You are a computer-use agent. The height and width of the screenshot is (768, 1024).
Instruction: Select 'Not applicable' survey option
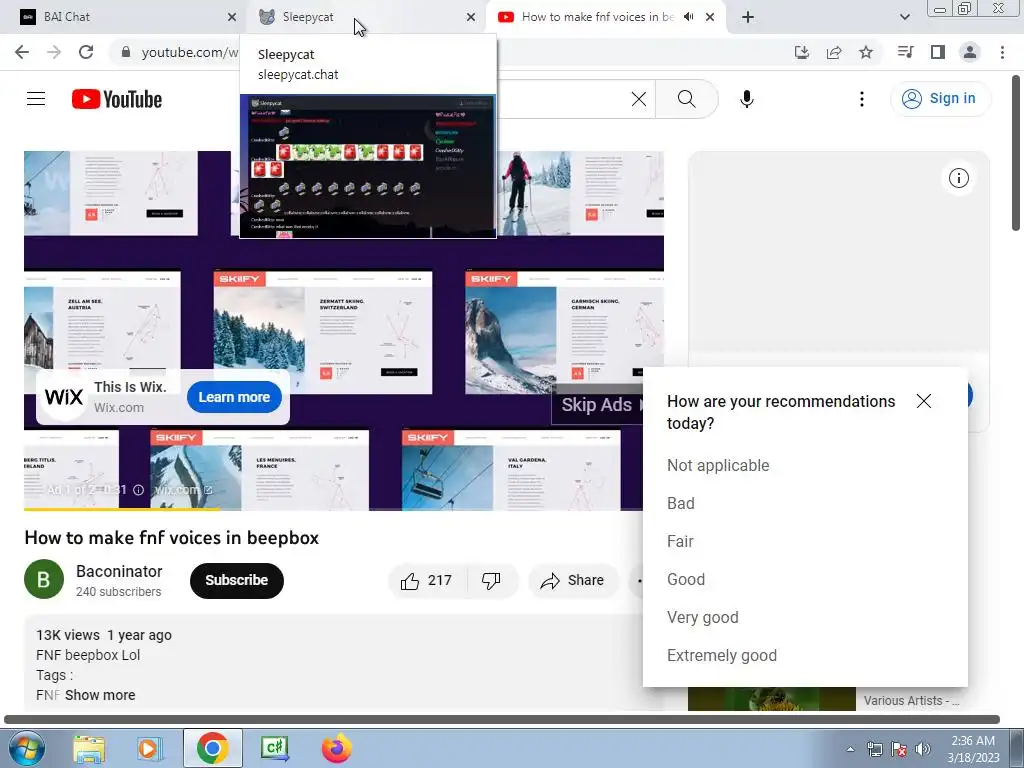[718, 466]
